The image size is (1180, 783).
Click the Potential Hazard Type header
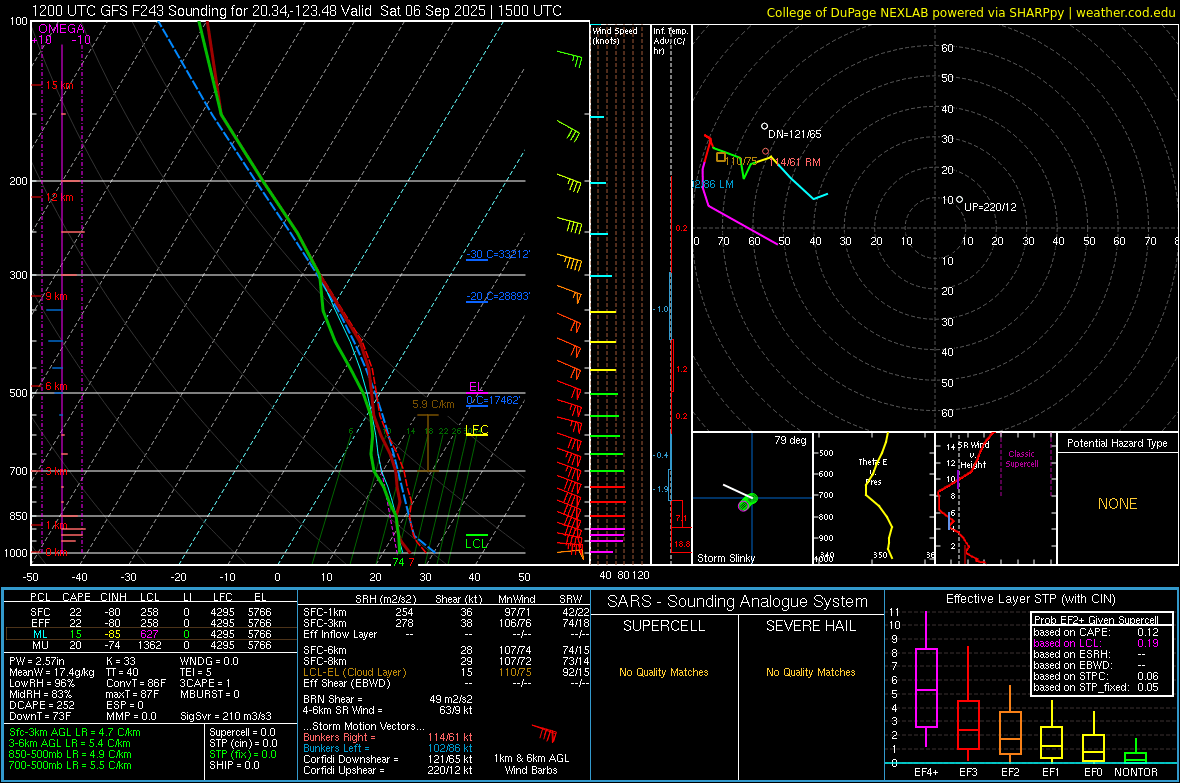[x=1117, y=443]
